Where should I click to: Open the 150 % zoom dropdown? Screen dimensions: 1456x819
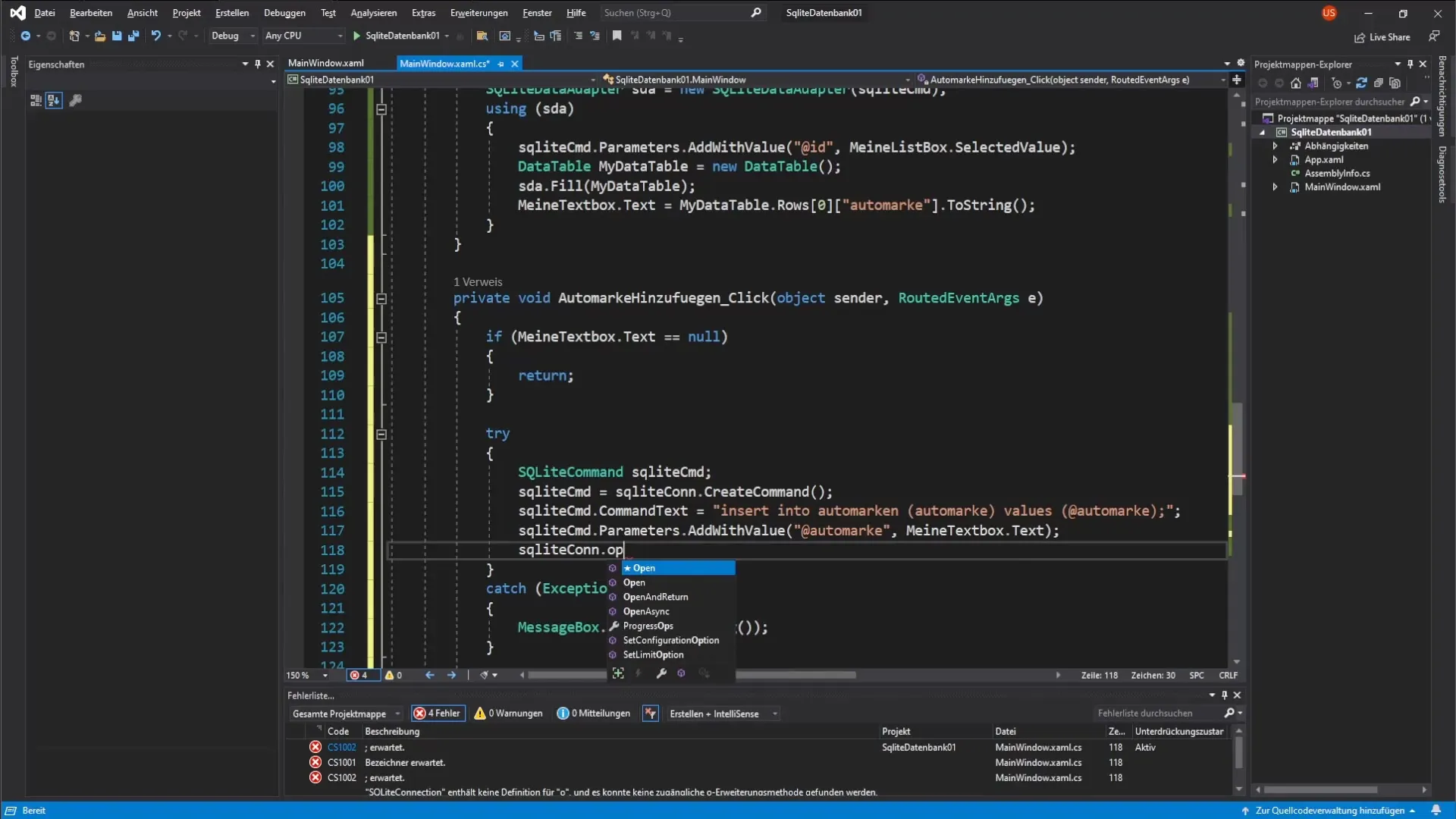point(307,675)
